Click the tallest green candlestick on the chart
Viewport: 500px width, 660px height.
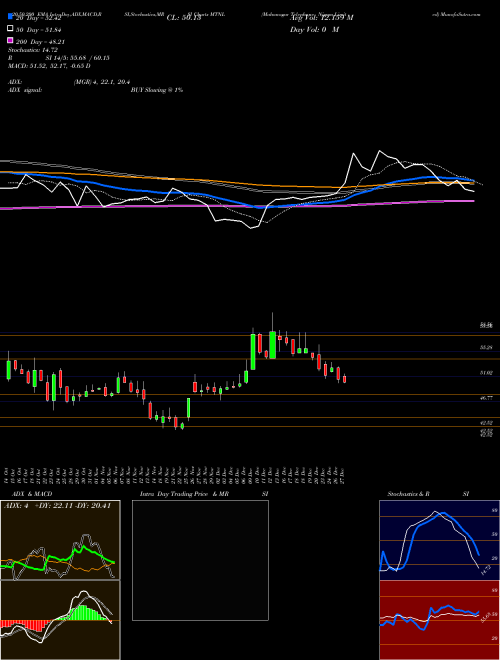[x=253, y=352]
